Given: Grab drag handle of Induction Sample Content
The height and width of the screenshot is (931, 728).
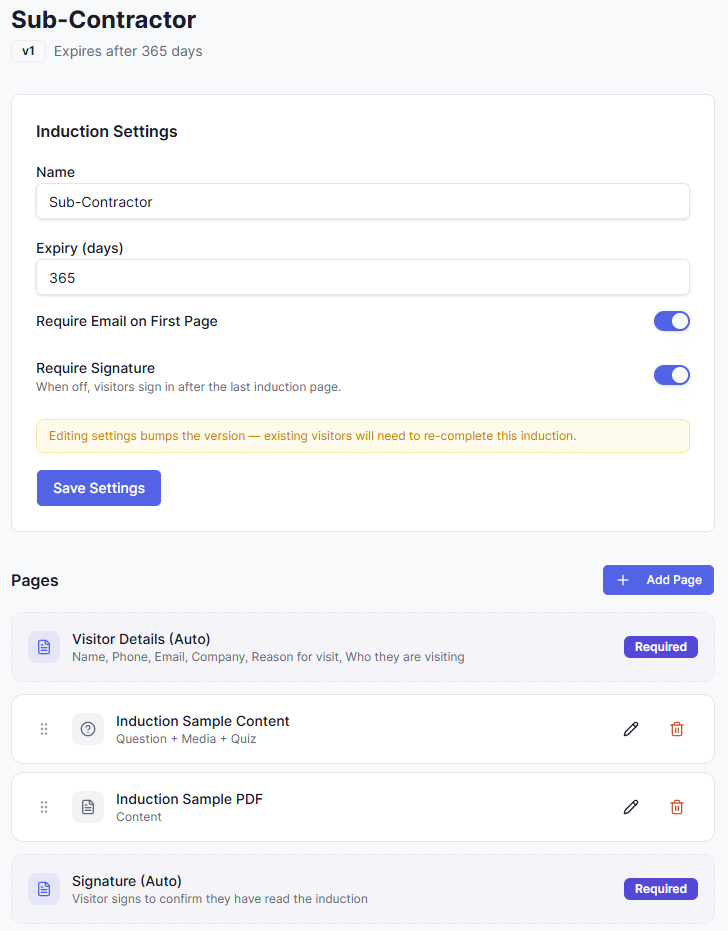Looking at the screenshot, I should [x=44, y=729].
